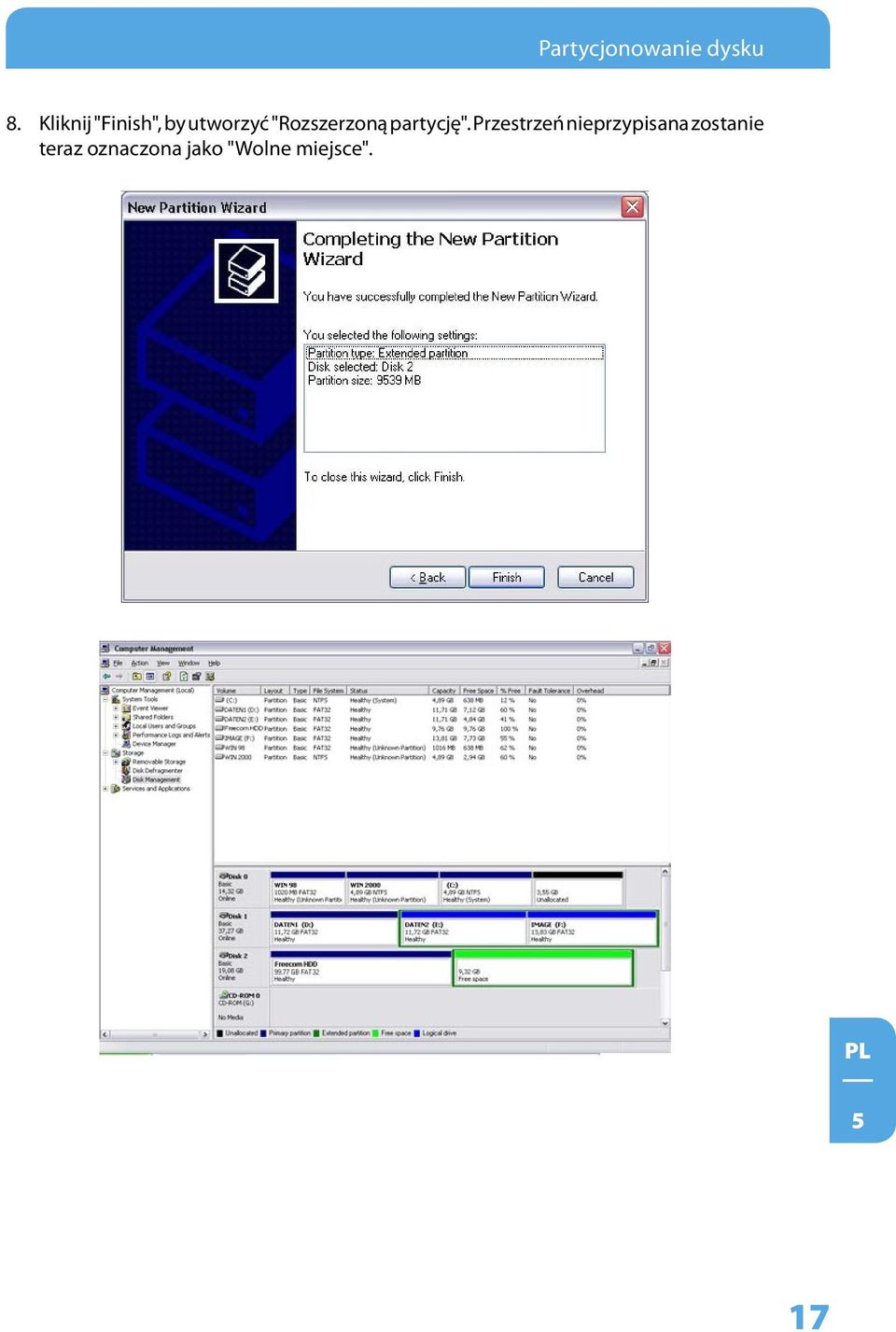896x1332 pixels.
Task: Expand the Shared Folders node
Action: click(x=116, y=717)
